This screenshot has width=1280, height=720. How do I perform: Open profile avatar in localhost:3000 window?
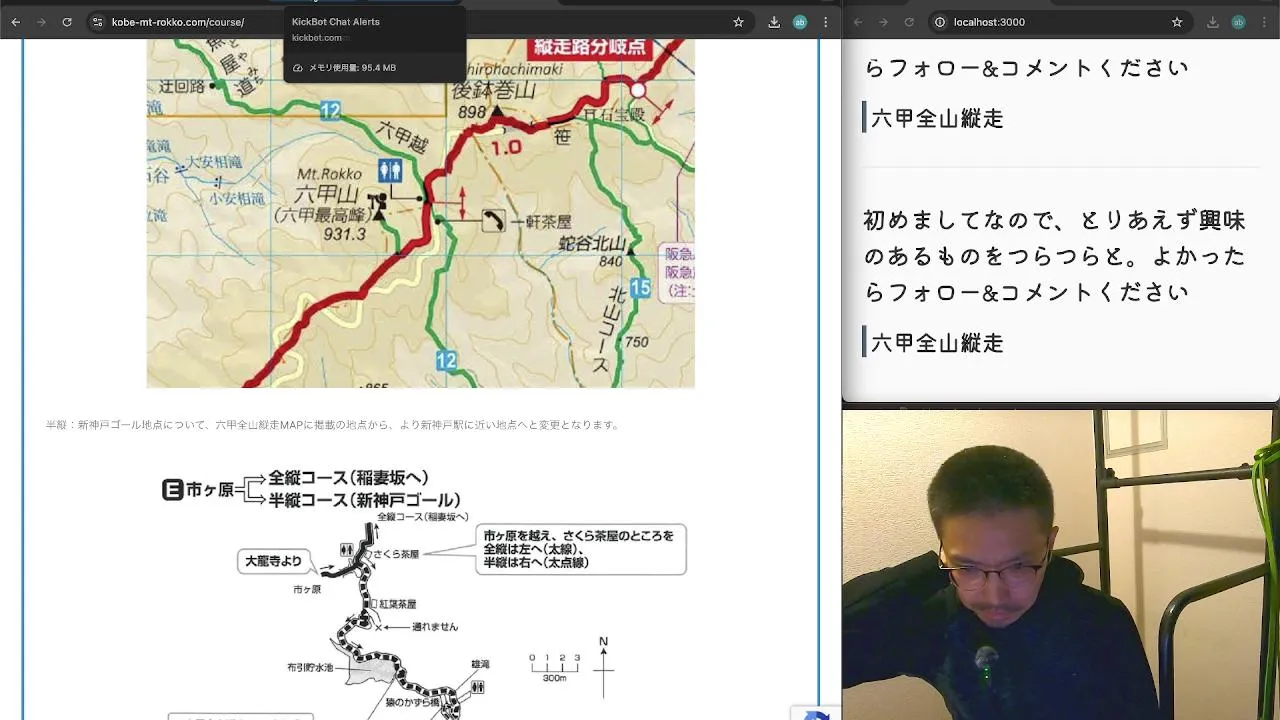coord(1239,22)
